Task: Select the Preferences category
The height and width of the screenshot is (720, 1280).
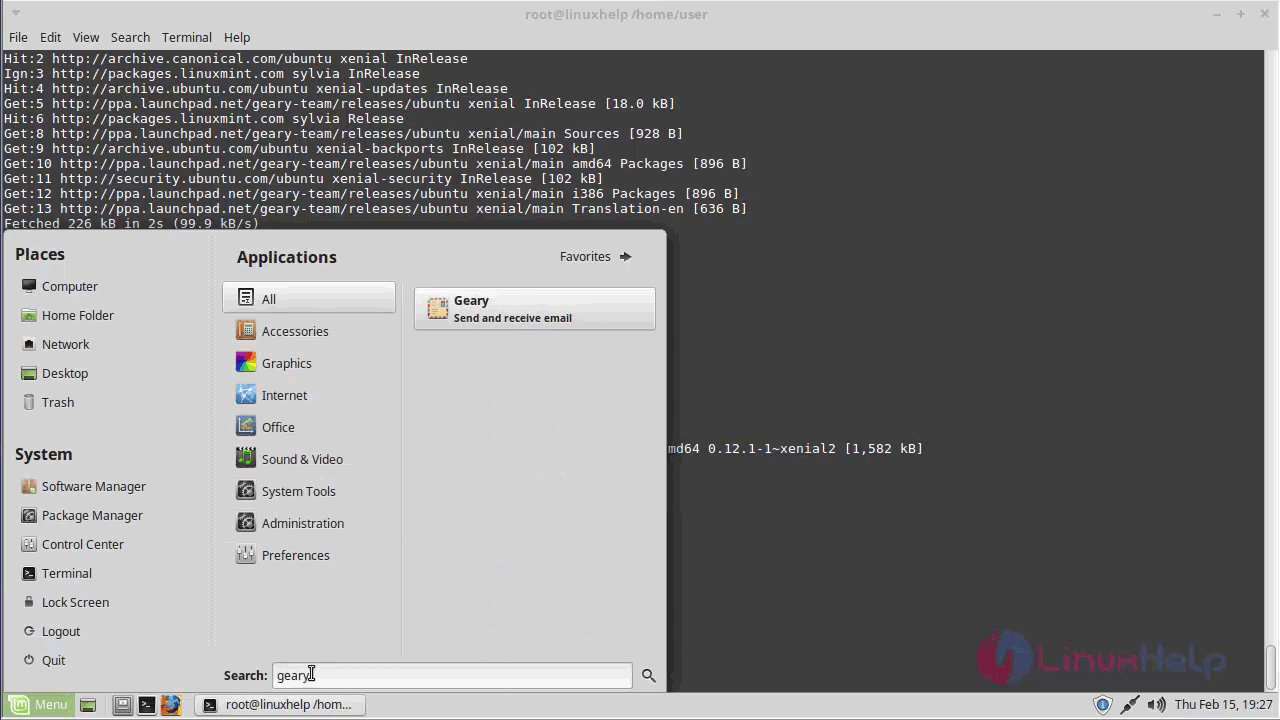Action: coord(309,555)
